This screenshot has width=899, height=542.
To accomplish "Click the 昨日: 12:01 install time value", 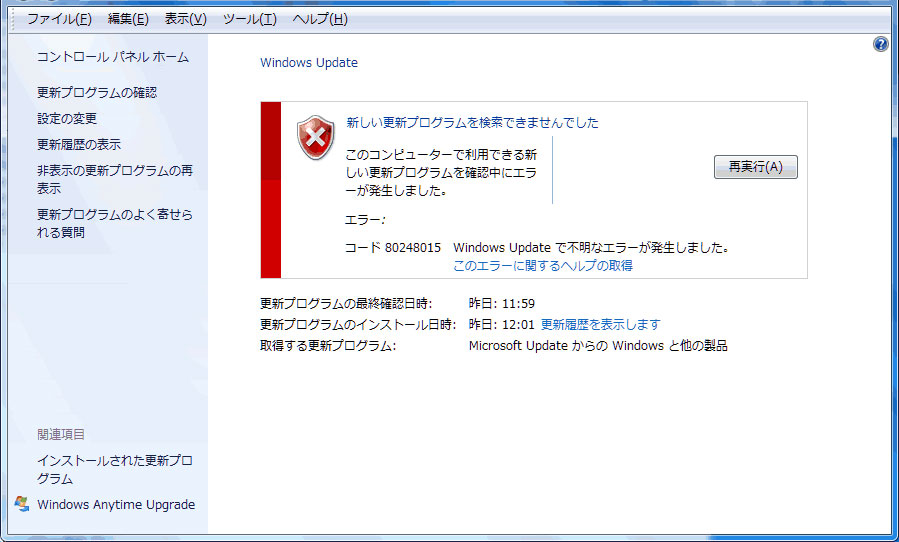I will [x=502, y=325].
